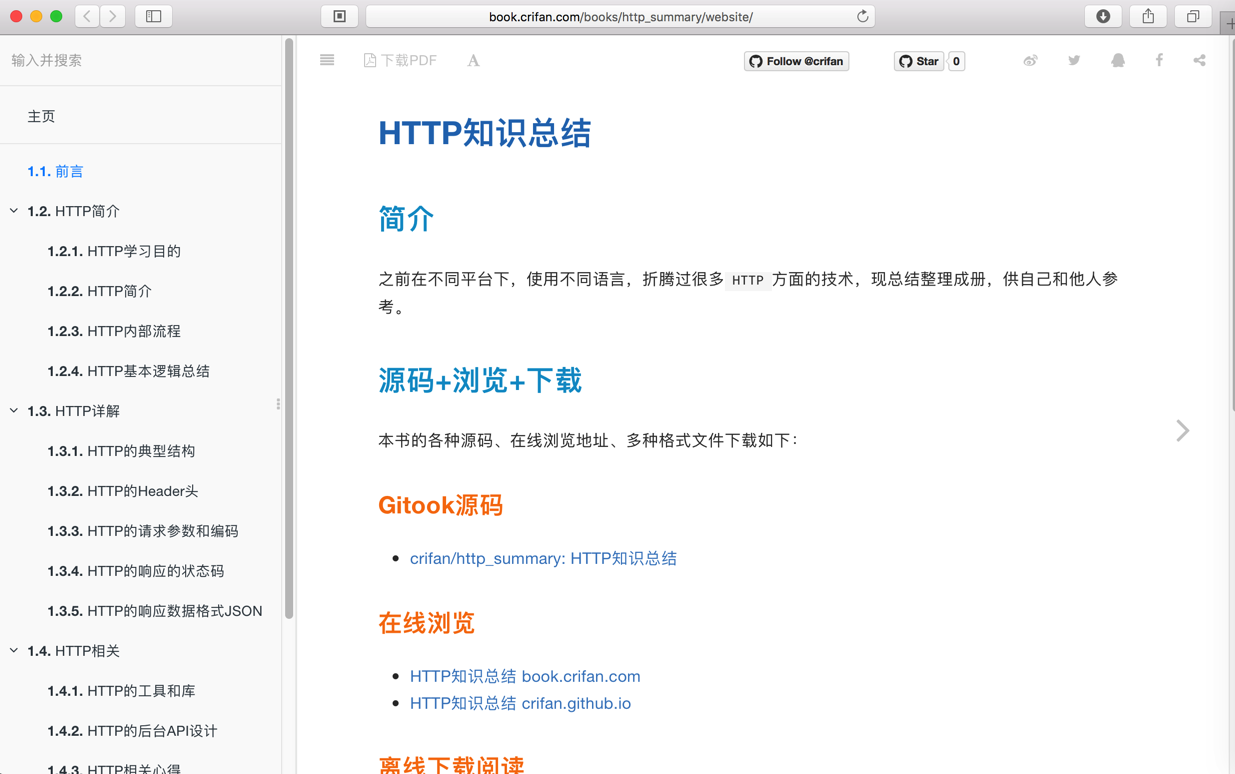Click Safari share sheet icon

[1148, 16]
